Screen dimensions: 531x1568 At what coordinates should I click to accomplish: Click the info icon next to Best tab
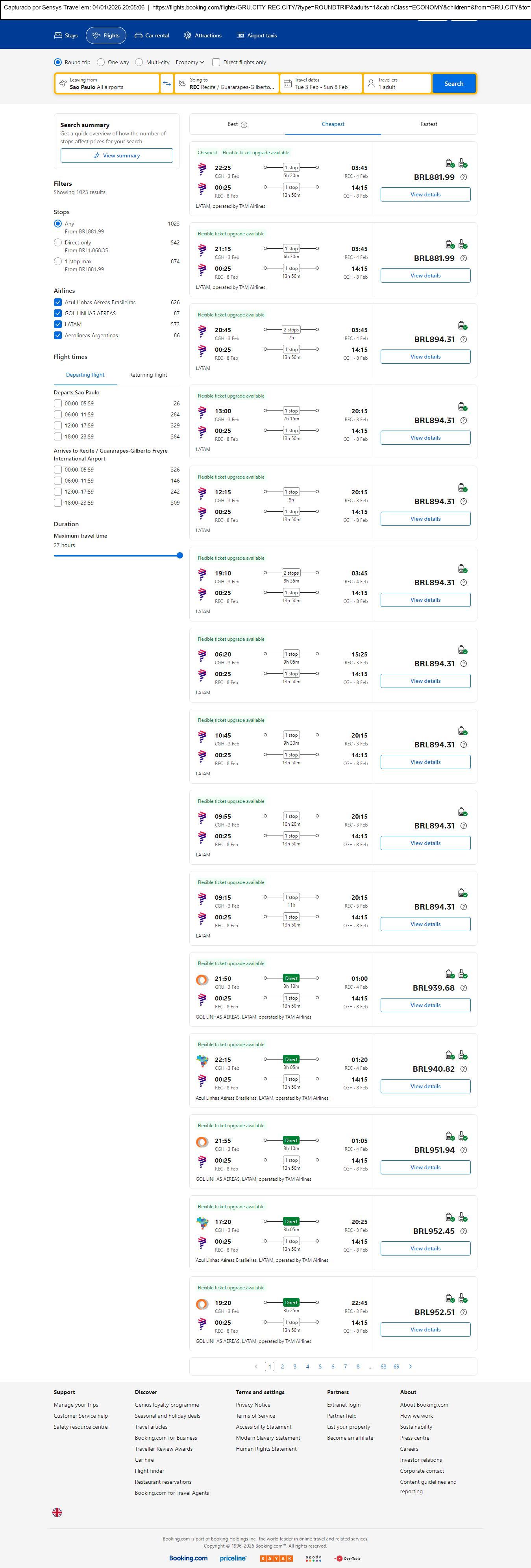tap(244, 125)
